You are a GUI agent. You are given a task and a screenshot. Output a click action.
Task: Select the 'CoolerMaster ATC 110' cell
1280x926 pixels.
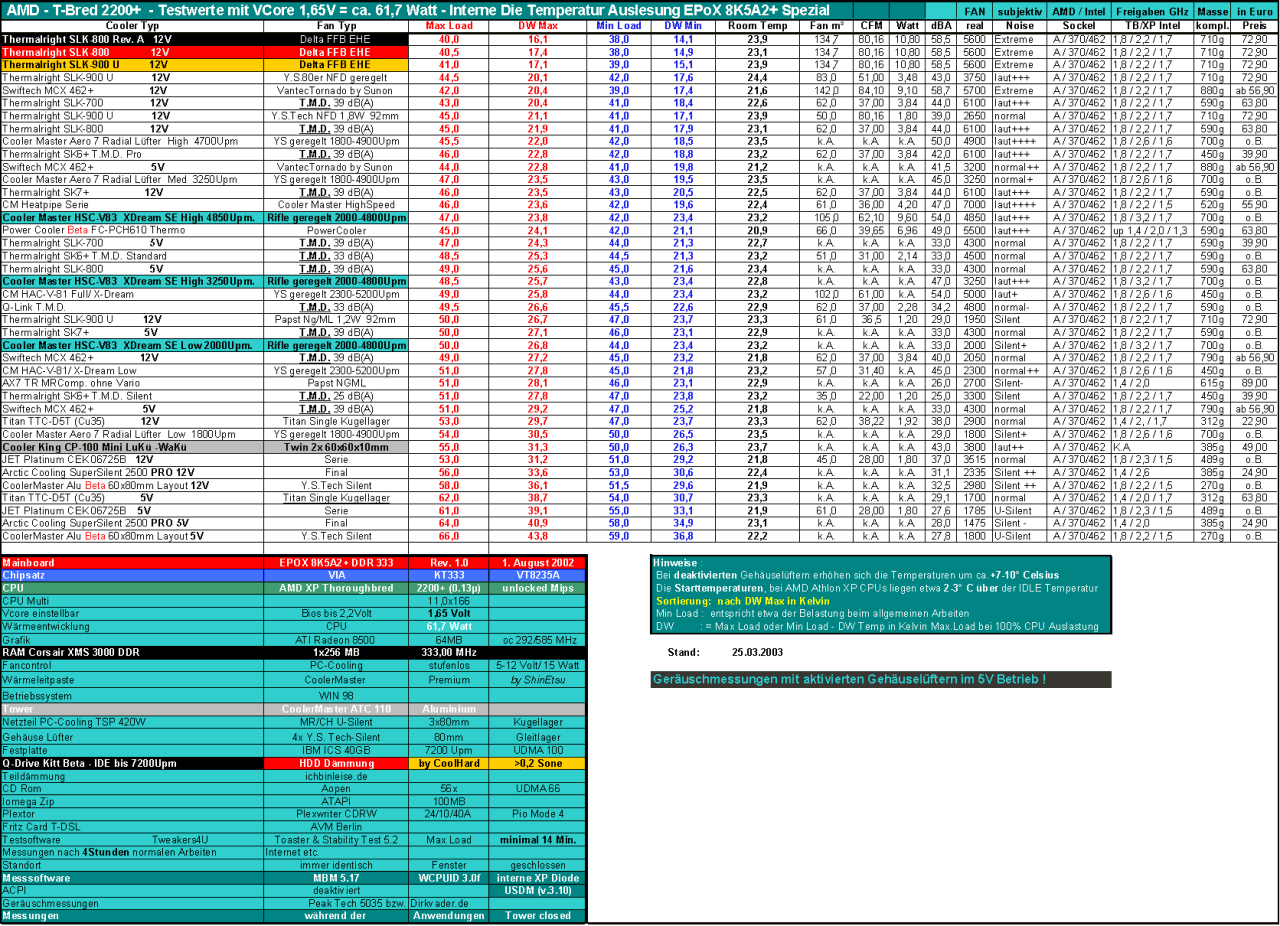pos(336,708)
